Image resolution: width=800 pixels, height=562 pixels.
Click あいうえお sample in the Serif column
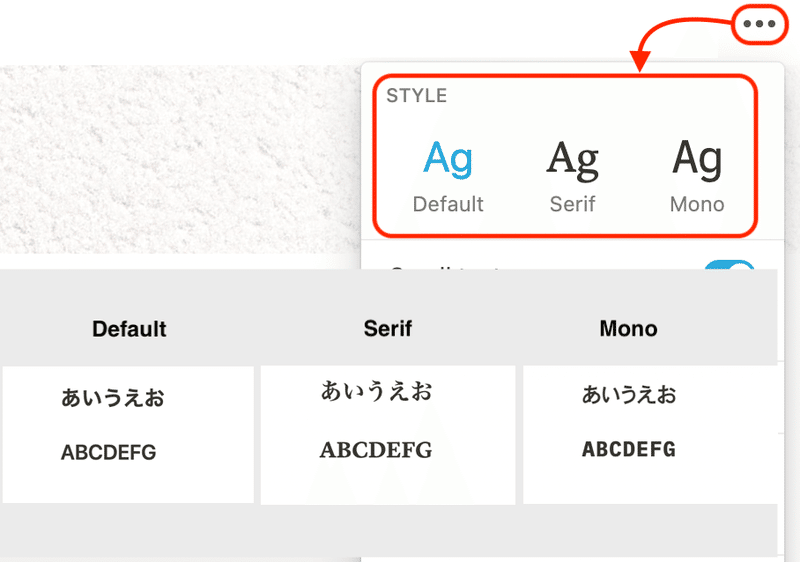click(376, 391)
